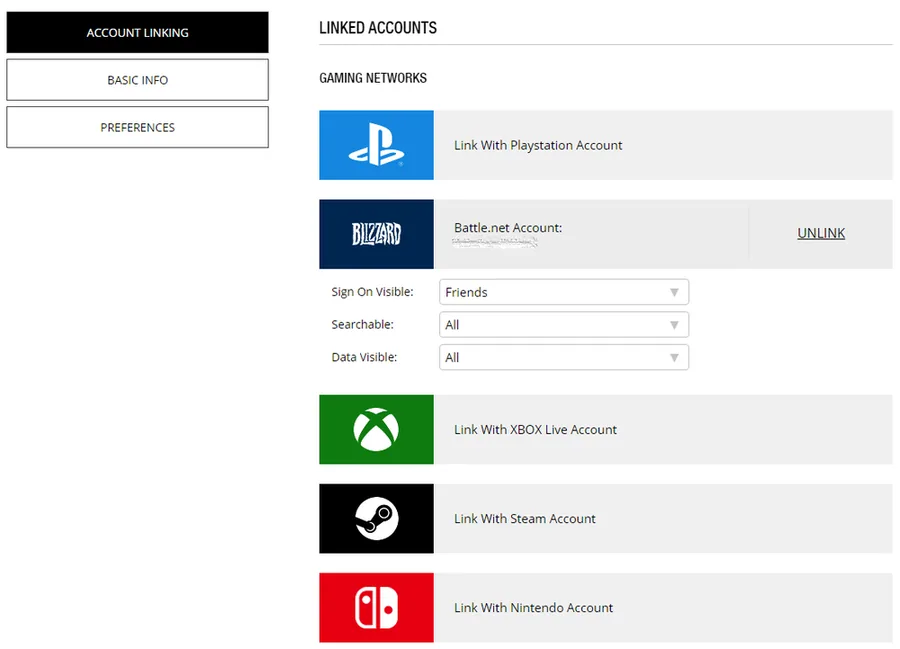Viewport: 900px width, 649px height.
Task: Click the Sign On Visible dropdown arrow
Action: click(674, 293)
